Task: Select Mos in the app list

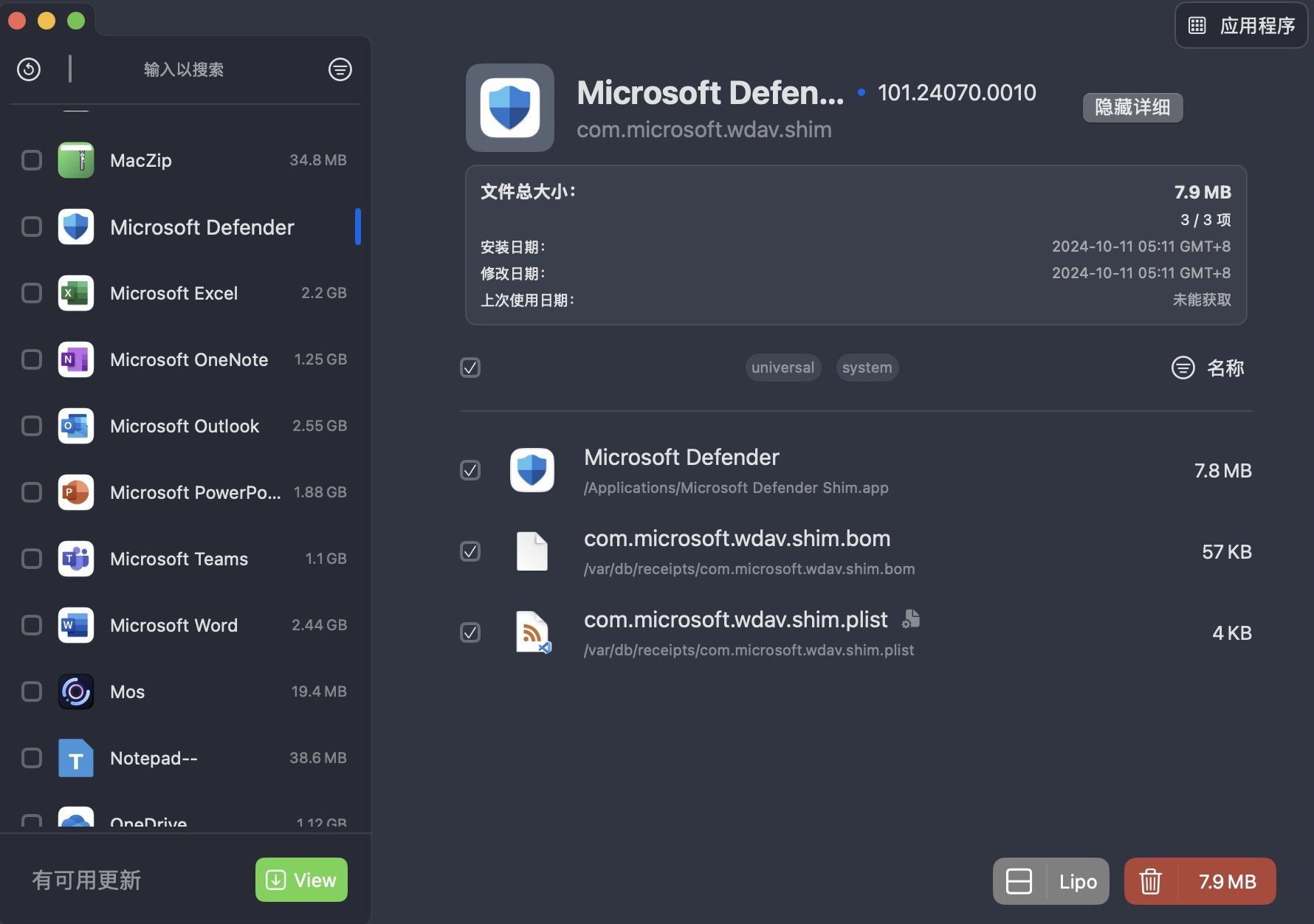Action: point(185,692)
